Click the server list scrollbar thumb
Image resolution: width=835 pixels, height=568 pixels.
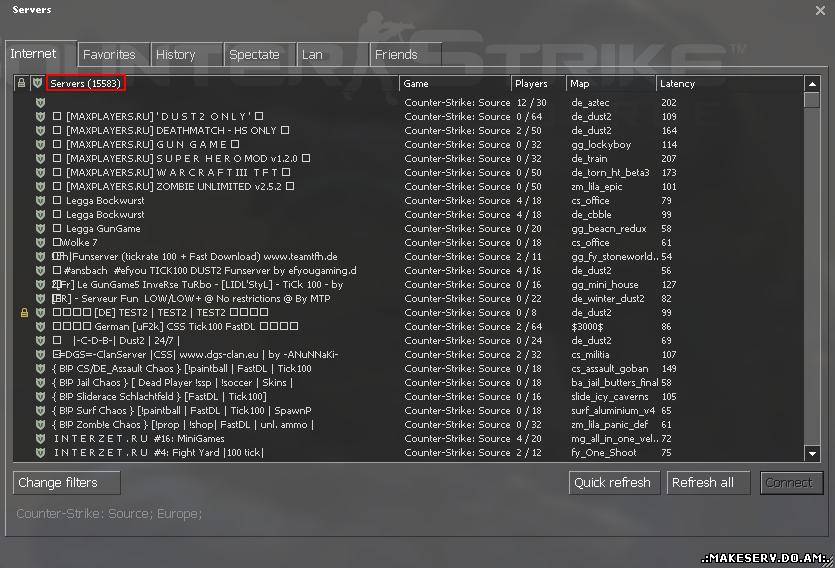[x=812, y=100]
